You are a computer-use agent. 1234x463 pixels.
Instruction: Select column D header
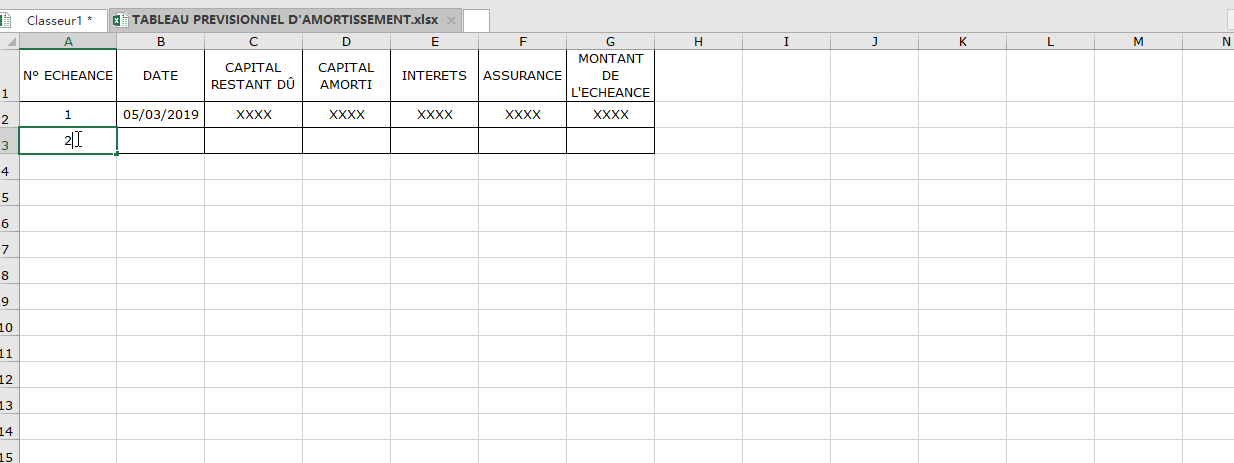tap(346, 41)
